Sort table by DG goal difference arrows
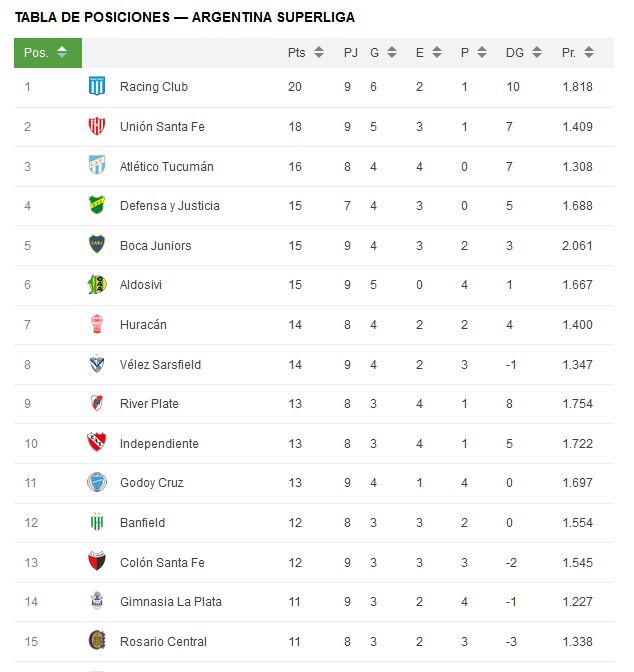Viewport: 634px width, 672px height. click(x=537, y=52)
